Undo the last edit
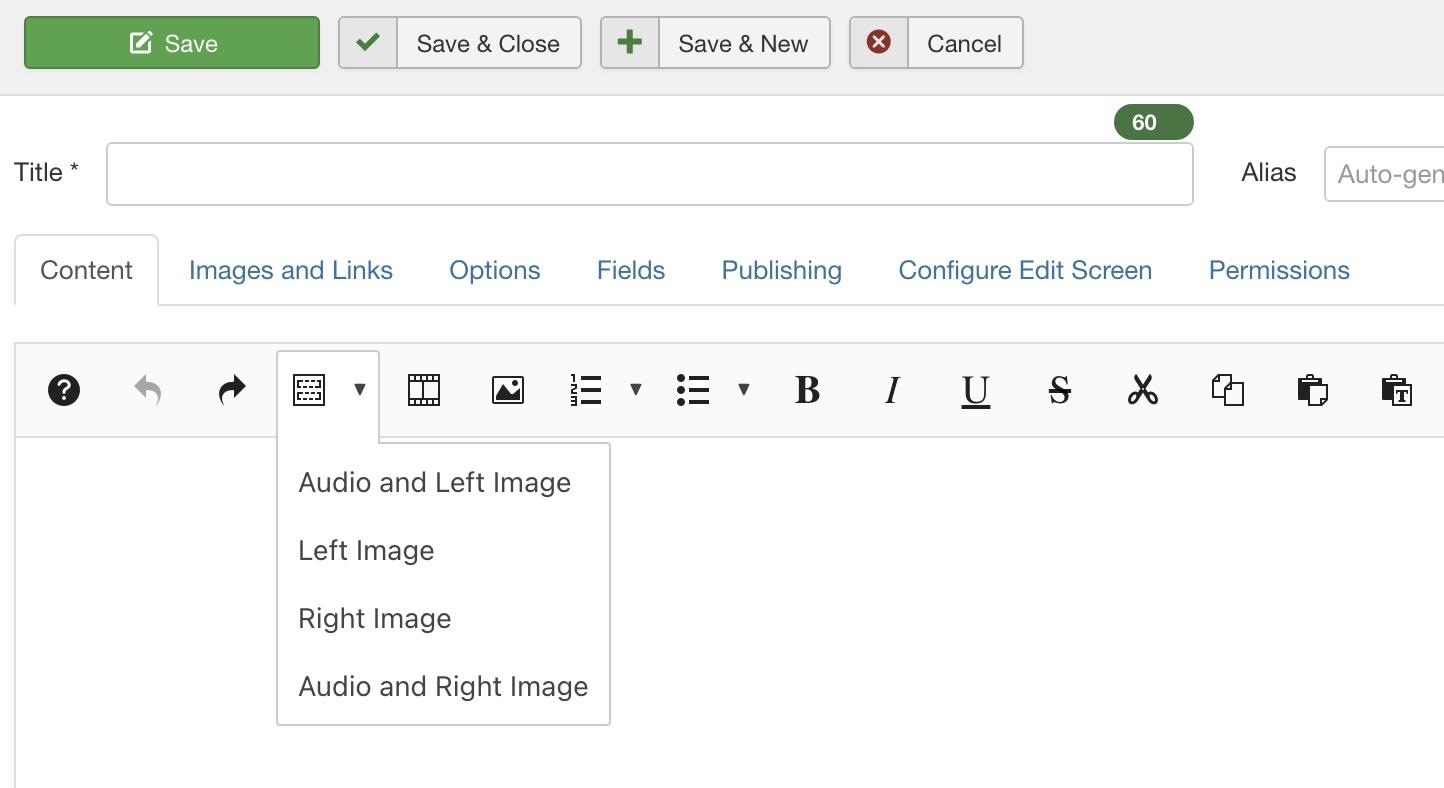Viewport: 1444px width, 788px height. tap(147, 390)
